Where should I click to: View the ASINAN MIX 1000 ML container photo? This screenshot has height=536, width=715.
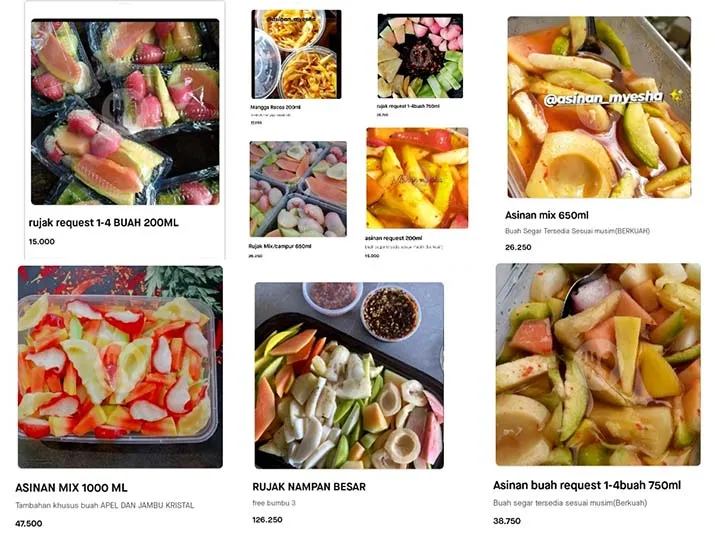[x=120, y=367]
